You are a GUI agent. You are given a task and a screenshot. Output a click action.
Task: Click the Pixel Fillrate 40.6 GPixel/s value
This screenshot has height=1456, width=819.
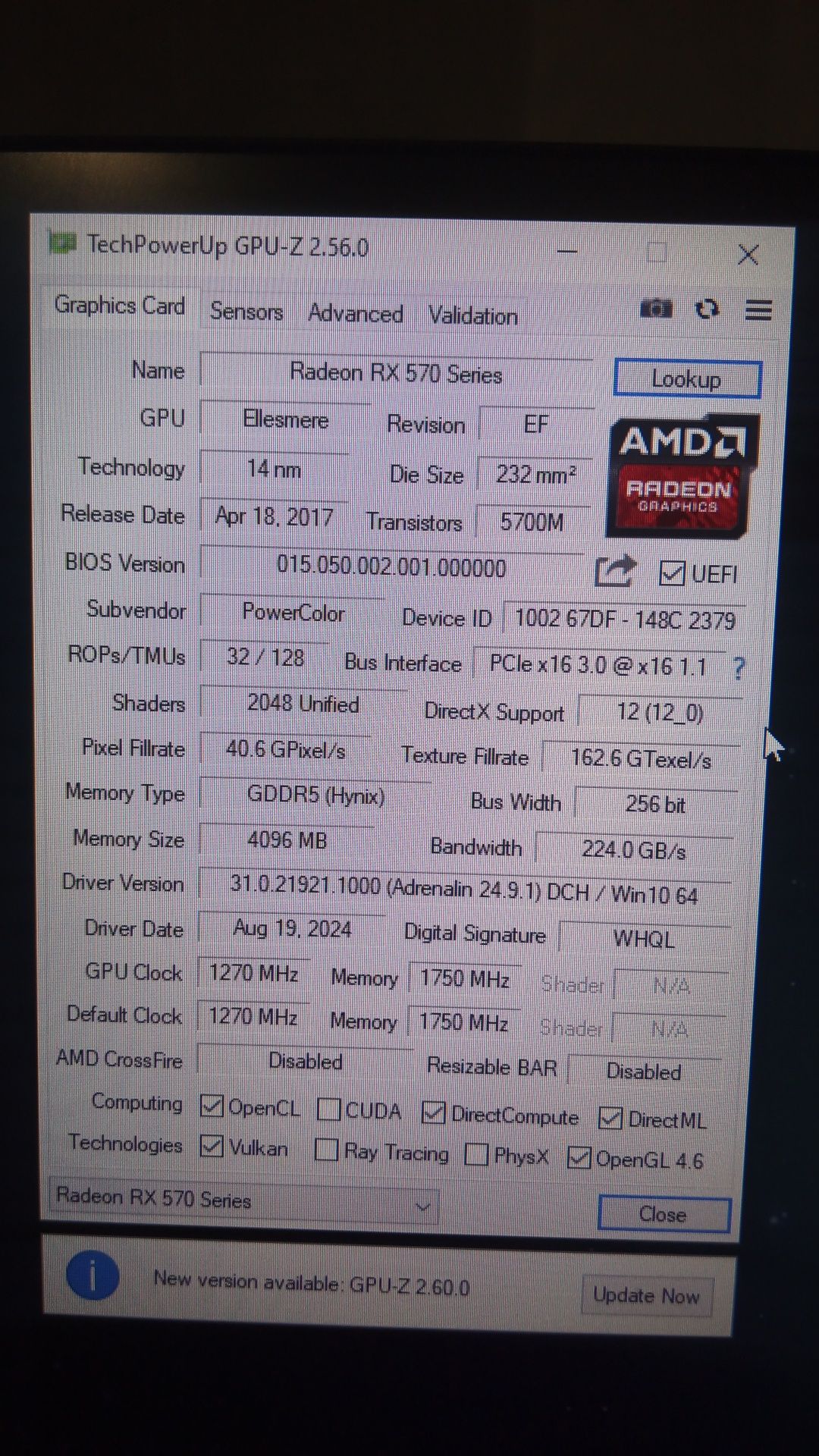pyautogui.click(x=286, y=750)
